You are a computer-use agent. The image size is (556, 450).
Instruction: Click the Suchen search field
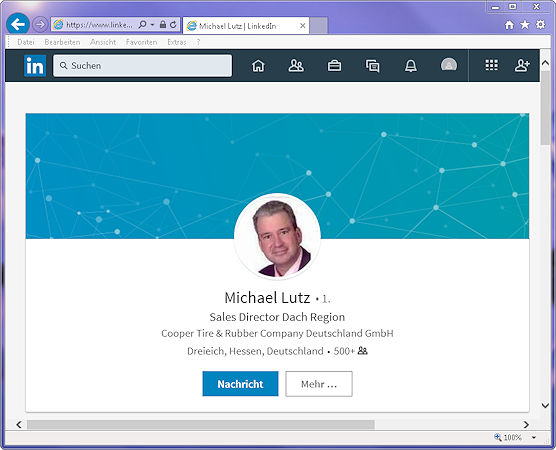tap(143, 66)
